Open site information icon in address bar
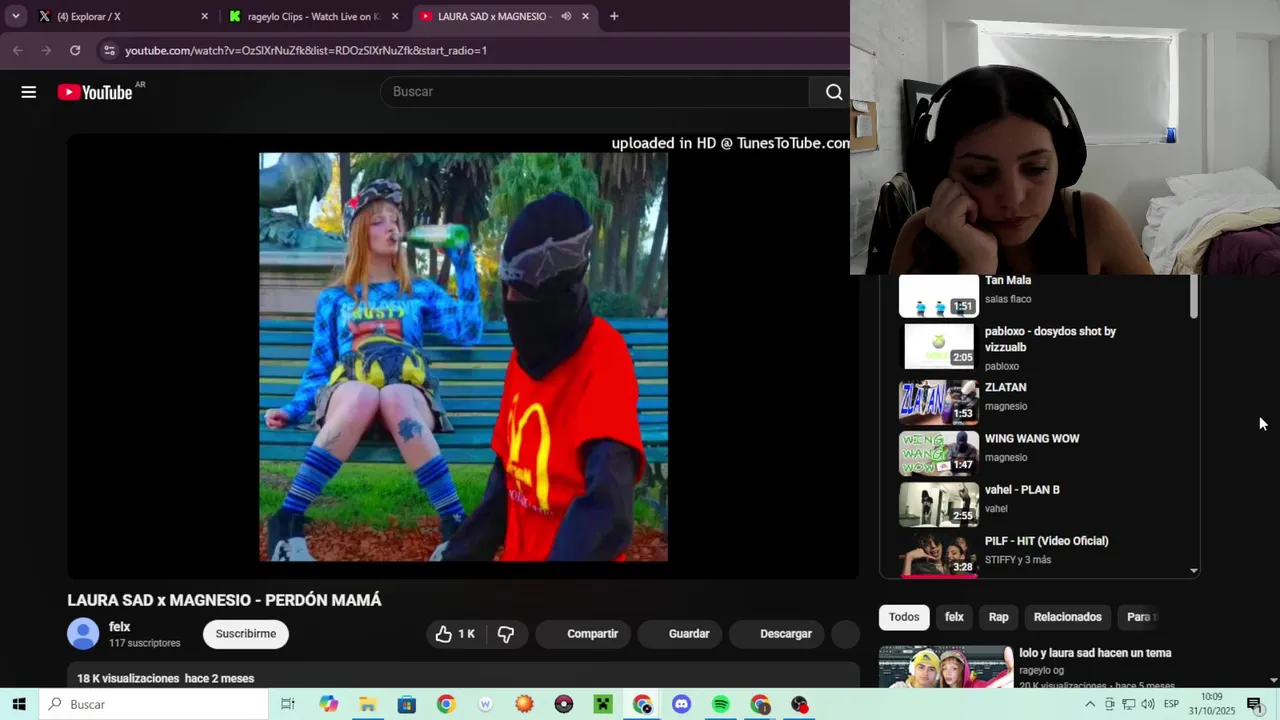 coord(109,50)
